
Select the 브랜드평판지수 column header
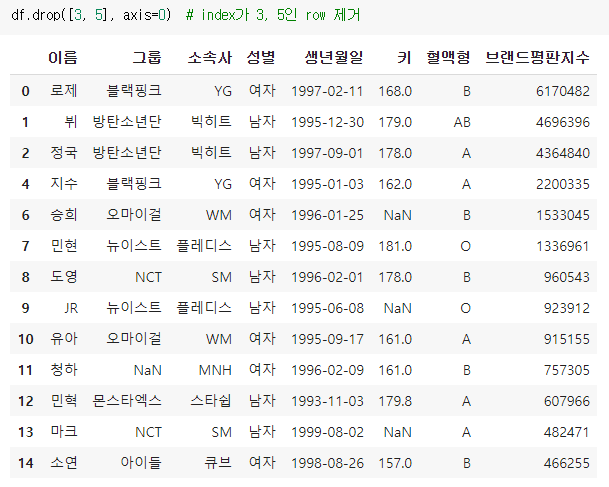[538, 57]
